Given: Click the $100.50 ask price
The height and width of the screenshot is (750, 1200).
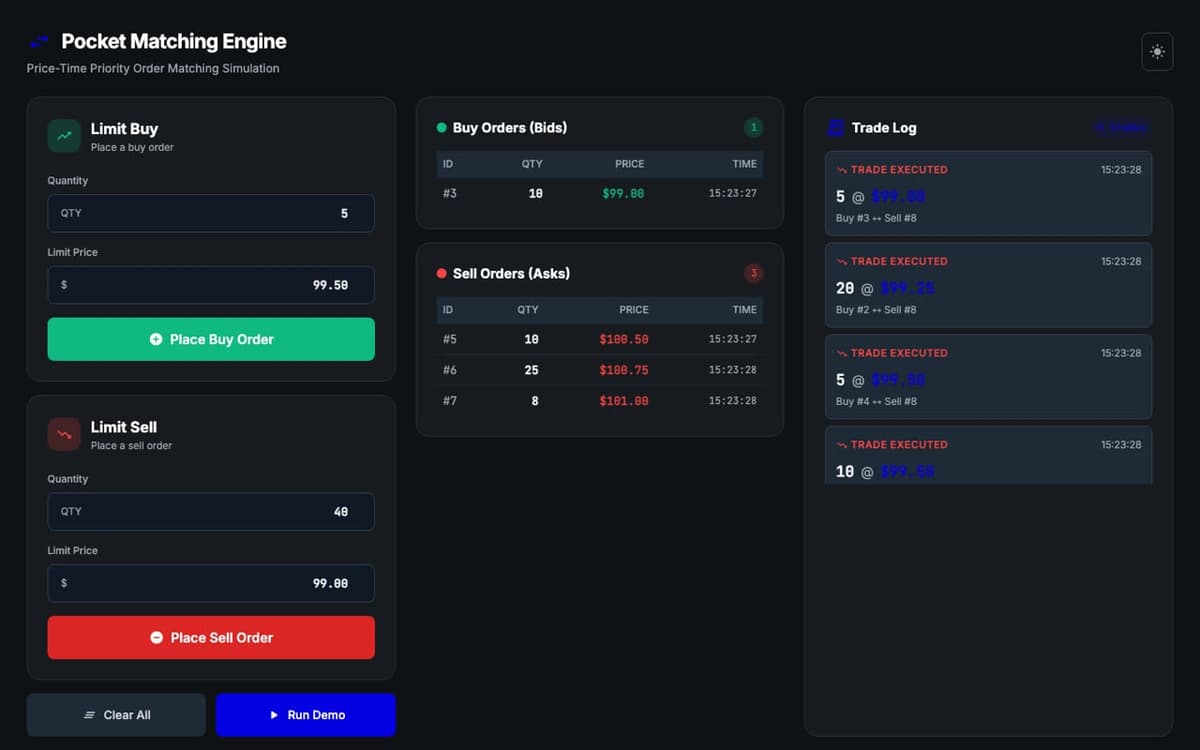Looking at the screenshot, I should point(624,340).
